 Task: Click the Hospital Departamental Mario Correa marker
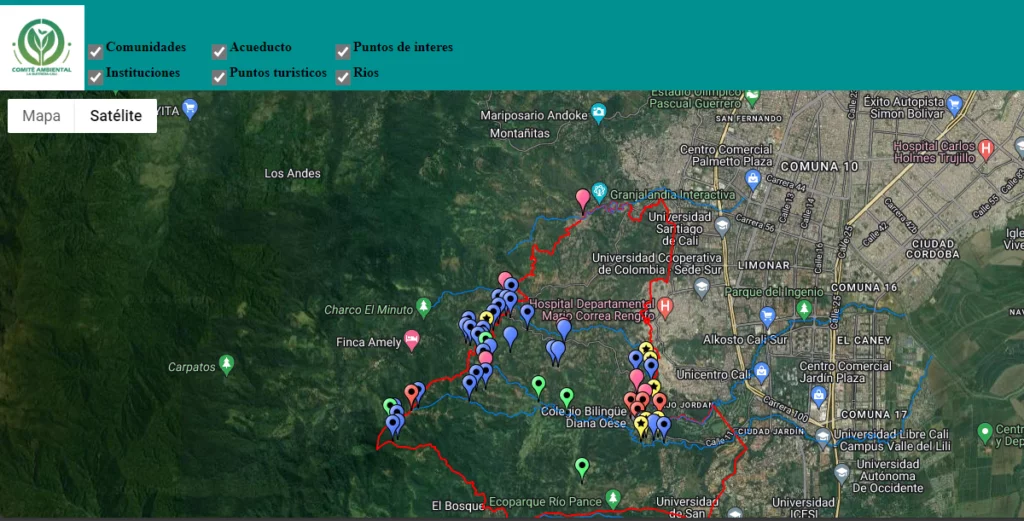(x=666, y=306)
